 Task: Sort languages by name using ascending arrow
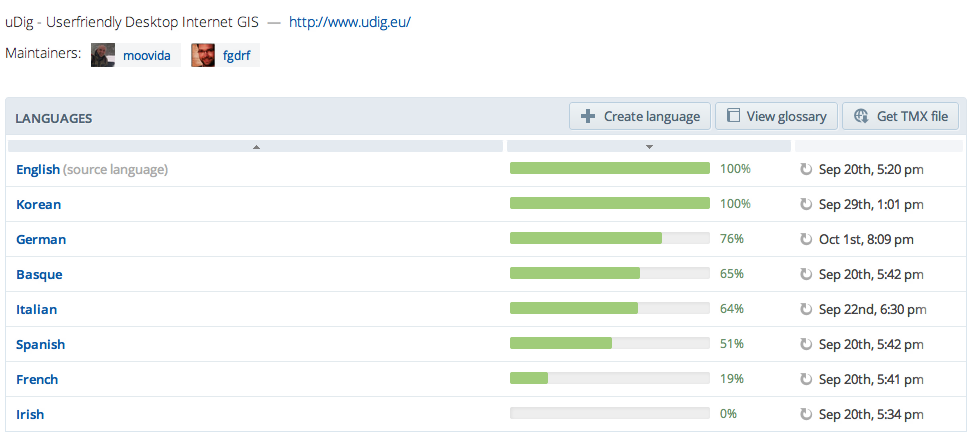(256, 146)
